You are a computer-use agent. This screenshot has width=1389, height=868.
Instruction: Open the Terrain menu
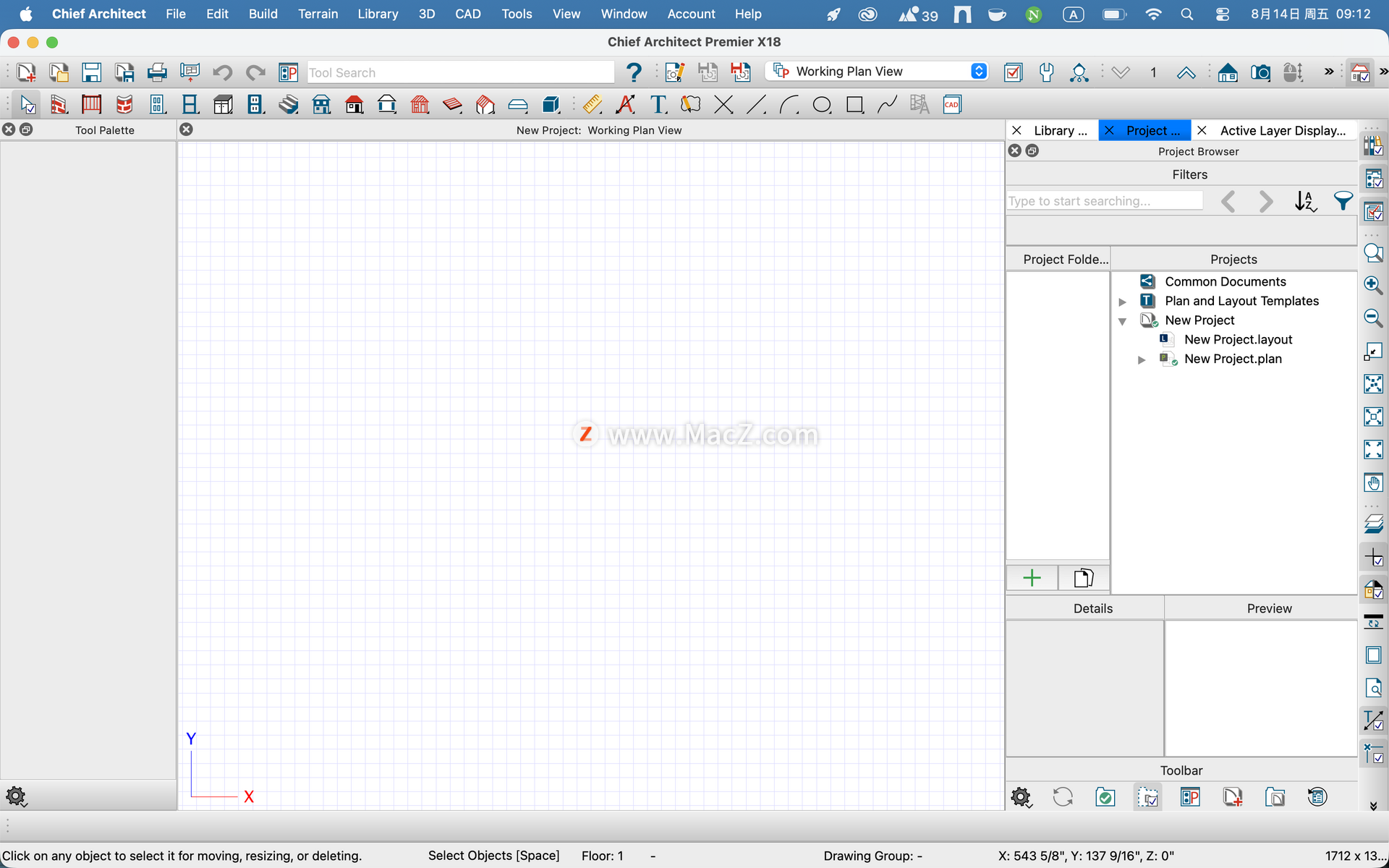point(318,14)
